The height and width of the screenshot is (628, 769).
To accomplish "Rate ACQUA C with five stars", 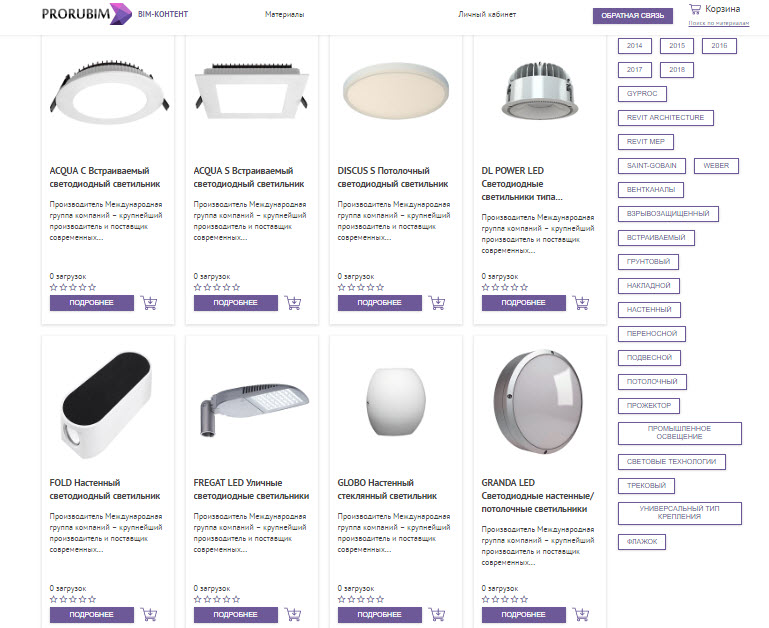I will pyautogui.click(x=92, y=288).
